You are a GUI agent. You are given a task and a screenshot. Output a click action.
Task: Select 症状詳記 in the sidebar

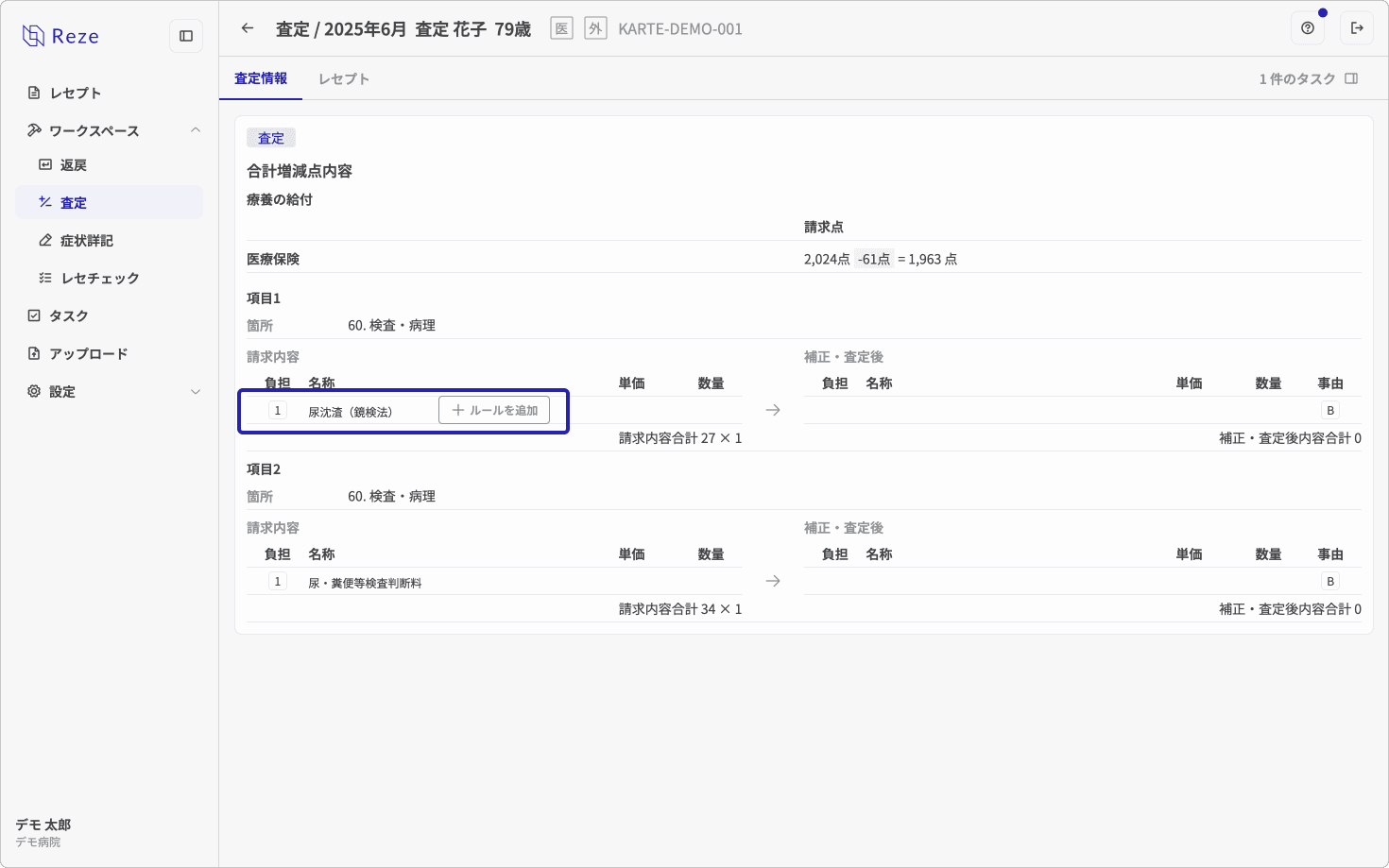[x=87, y=241]
